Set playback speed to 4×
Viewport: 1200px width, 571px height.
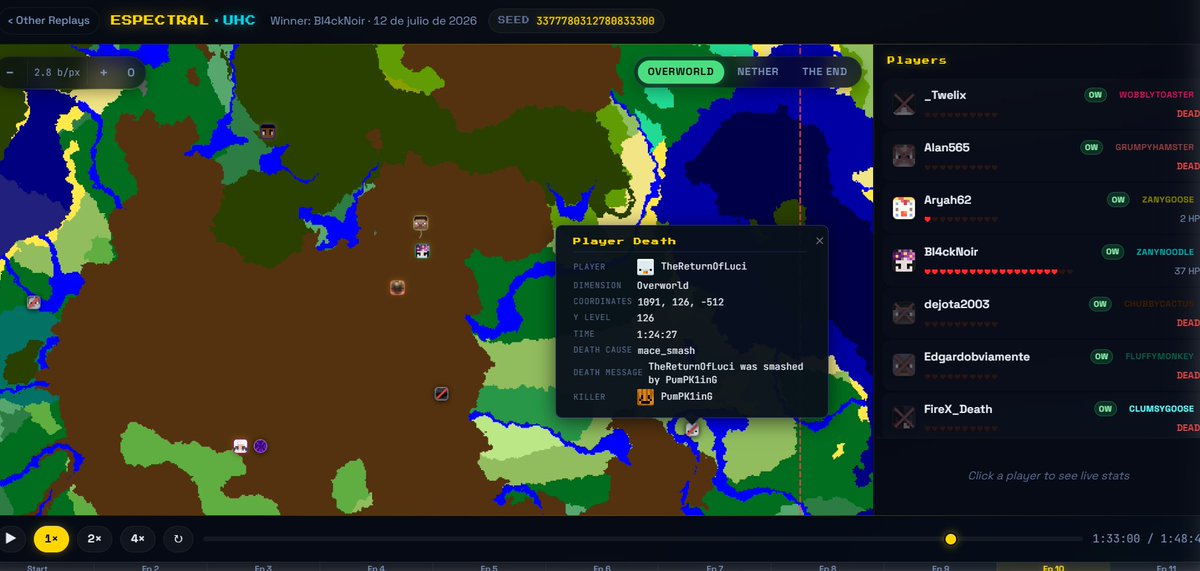pyautogui.click(x=138, y=538)
